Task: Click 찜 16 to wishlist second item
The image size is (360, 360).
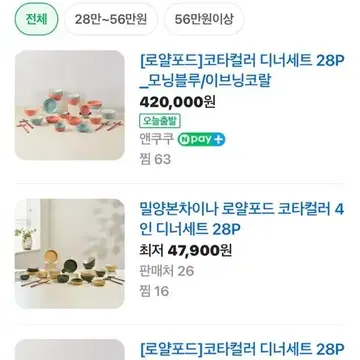Action: click(x=154, y=291)
